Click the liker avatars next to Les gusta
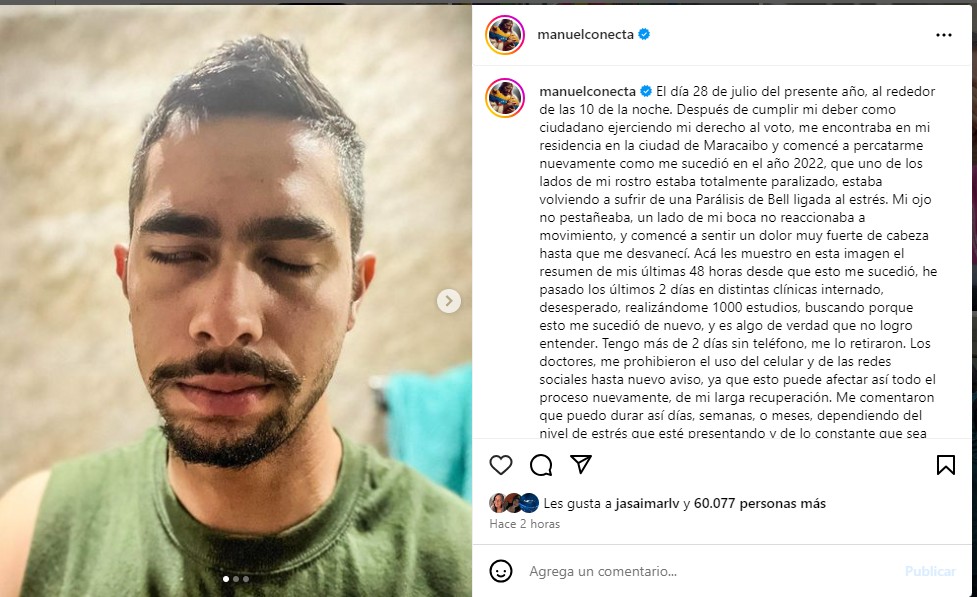This screenshot has width=977, height=597. point(514,503)
